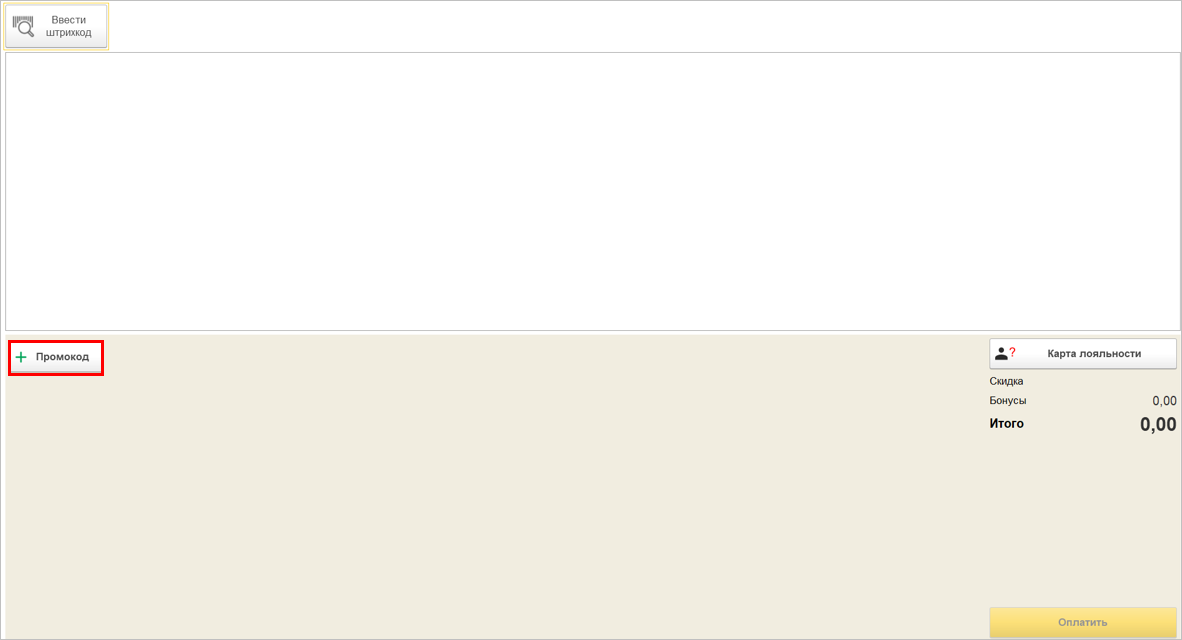Viewport: 1182px width, 640px height.
Task: Click the green plus promo code icon
Action: click(21, 357)
